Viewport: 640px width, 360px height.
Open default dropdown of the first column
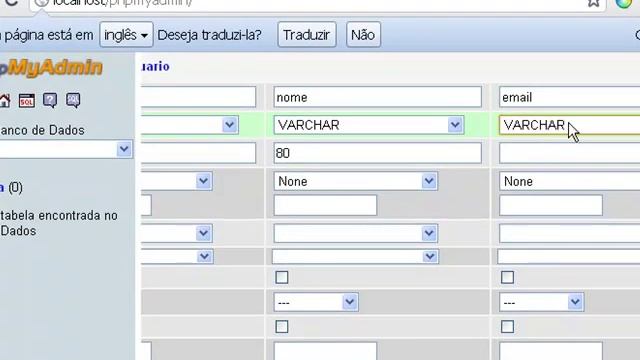click(177, 181)
